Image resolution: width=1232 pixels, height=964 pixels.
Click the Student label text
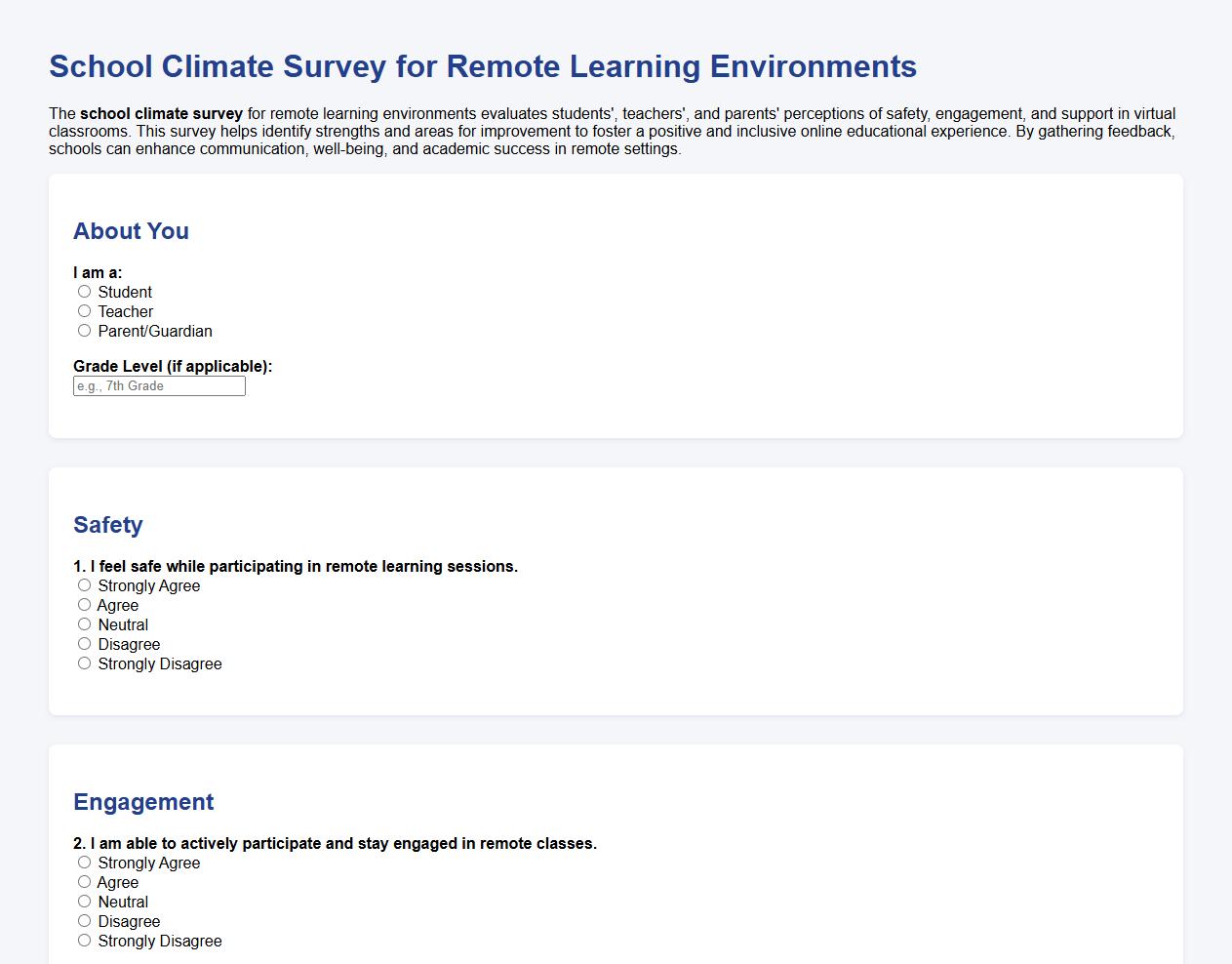(x=125, y=292)
